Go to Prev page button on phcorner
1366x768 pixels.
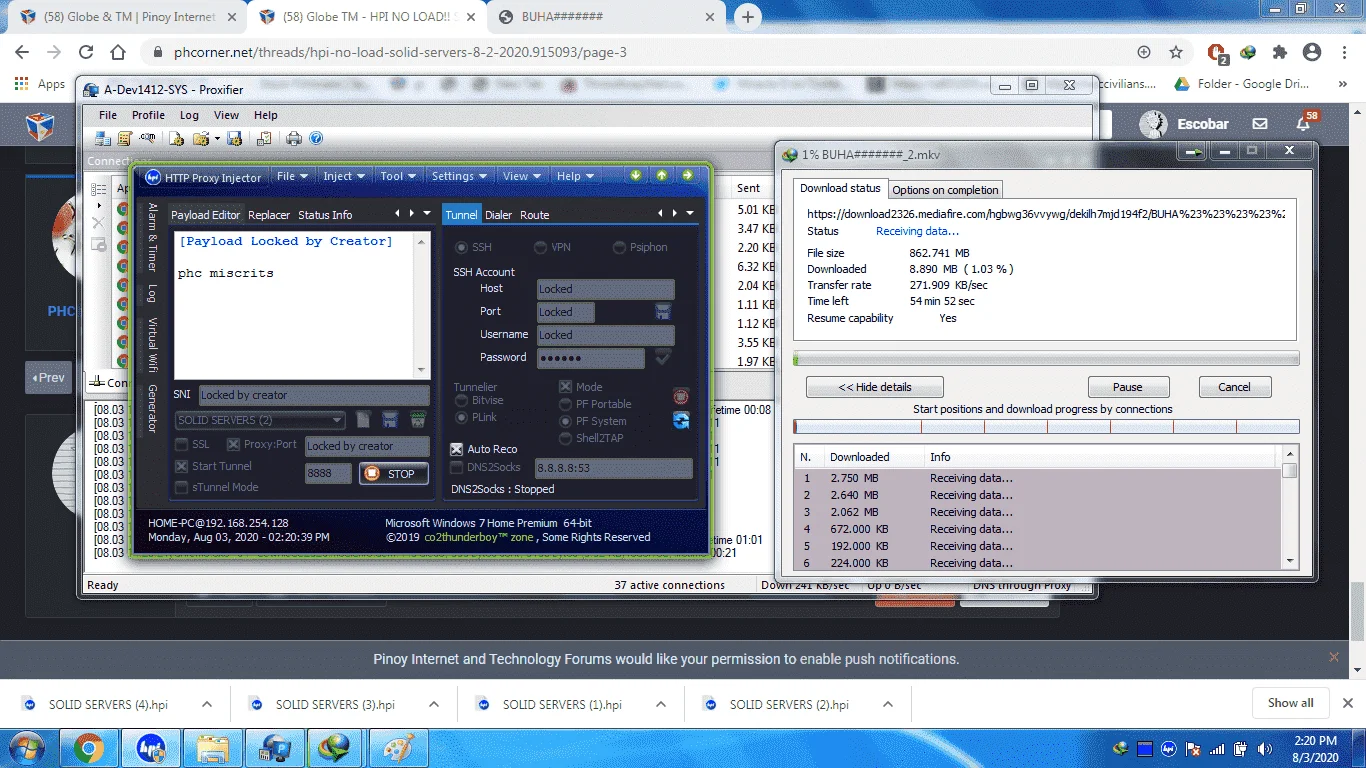(x=49, y=378)
